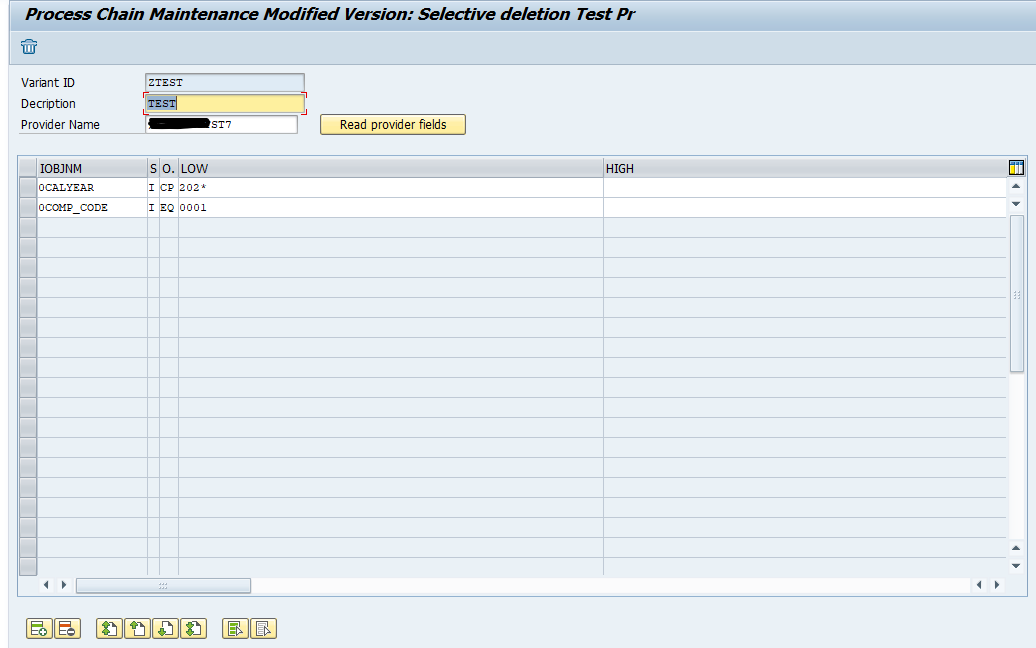Click the second copy-selection icon with pointer arrow
The height and width of the screenshot is (648, 1036).
(264, 629)
